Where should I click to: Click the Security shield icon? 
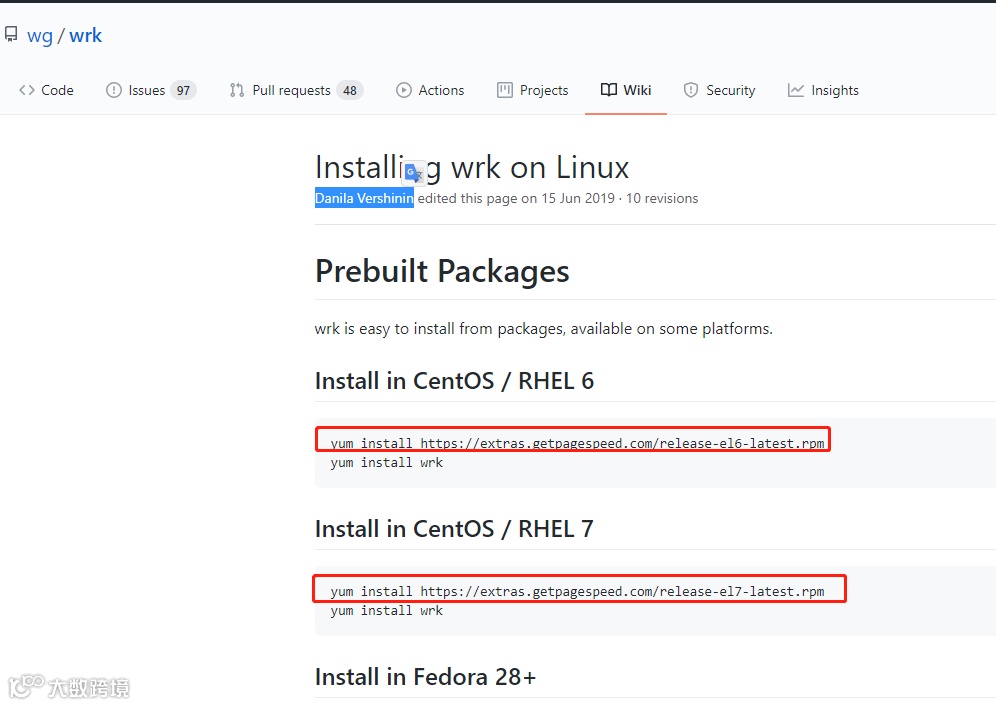tap(690, 90)
